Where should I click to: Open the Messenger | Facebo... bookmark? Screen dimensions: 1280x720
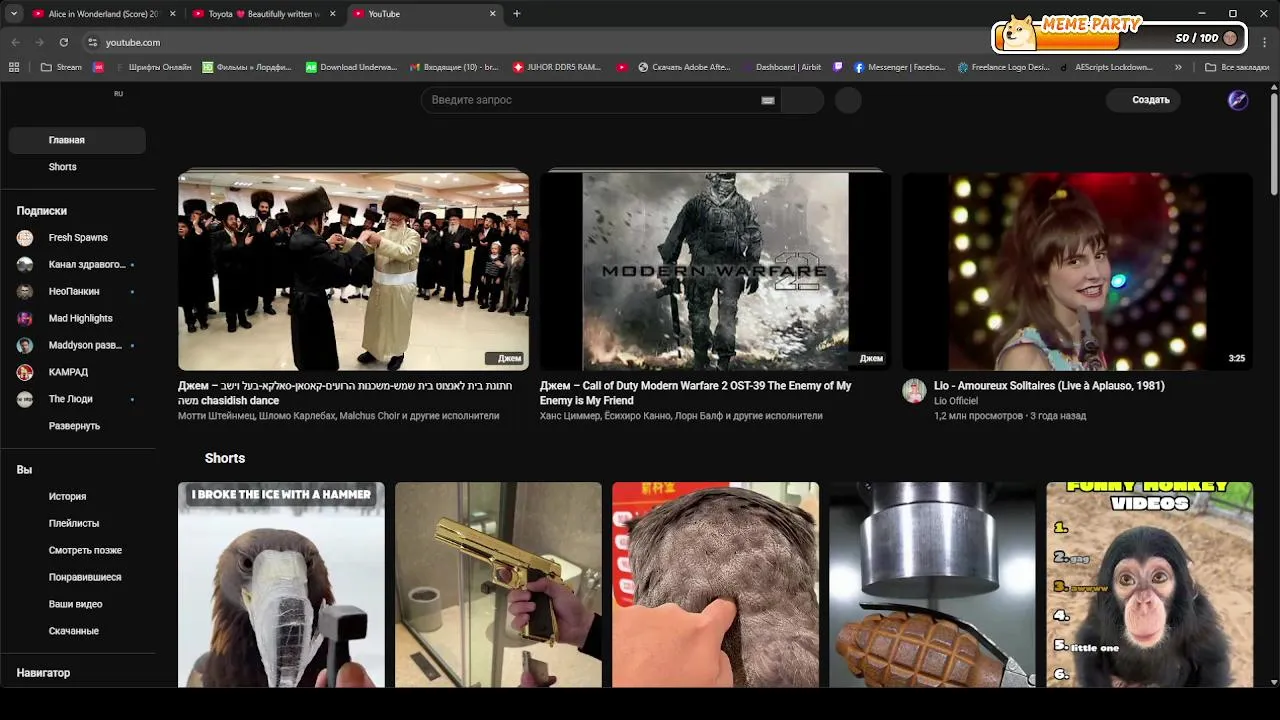(x=899, y=67)
